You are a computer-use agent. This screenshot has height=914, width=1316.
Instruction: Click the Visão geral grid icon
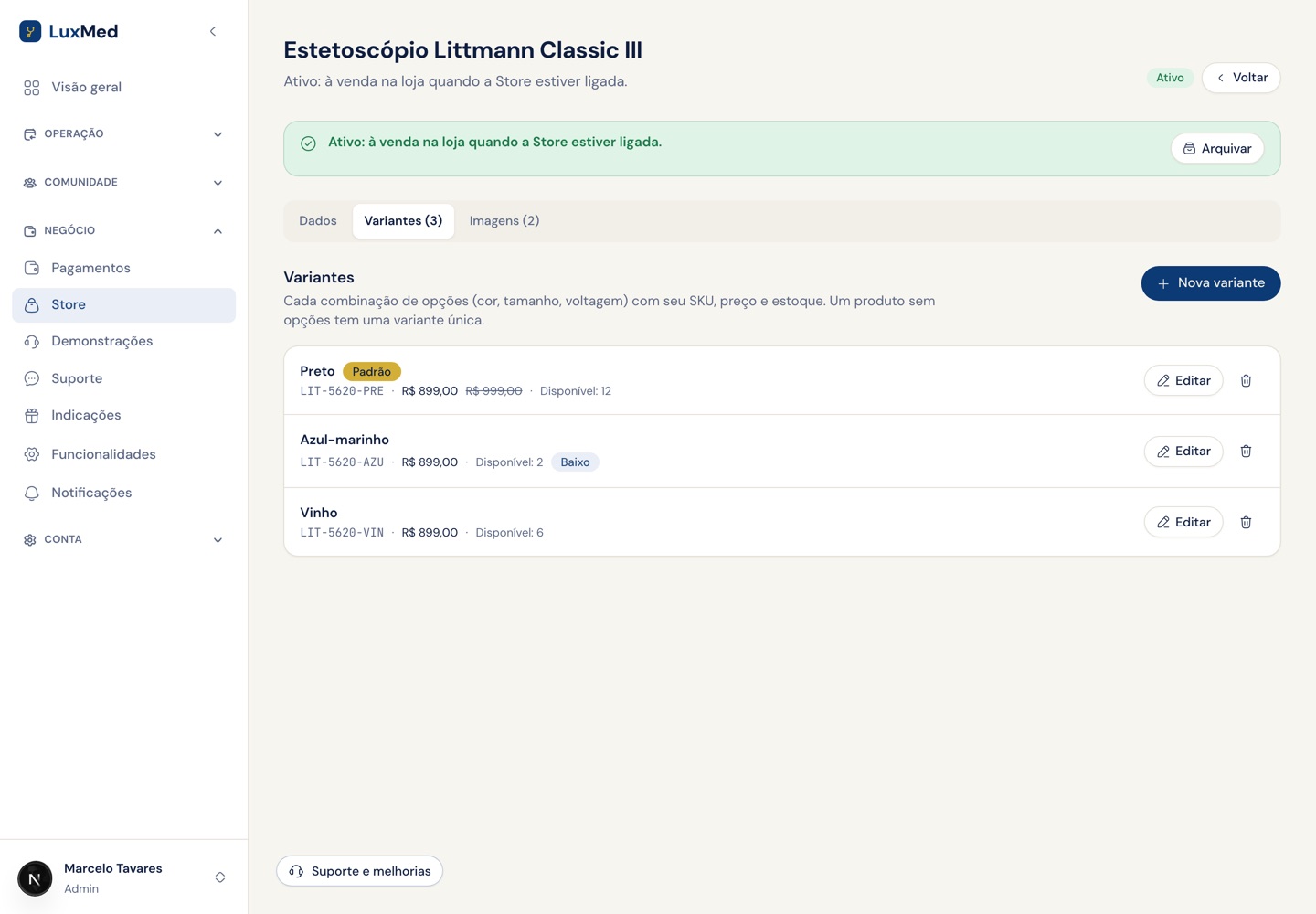32,88
